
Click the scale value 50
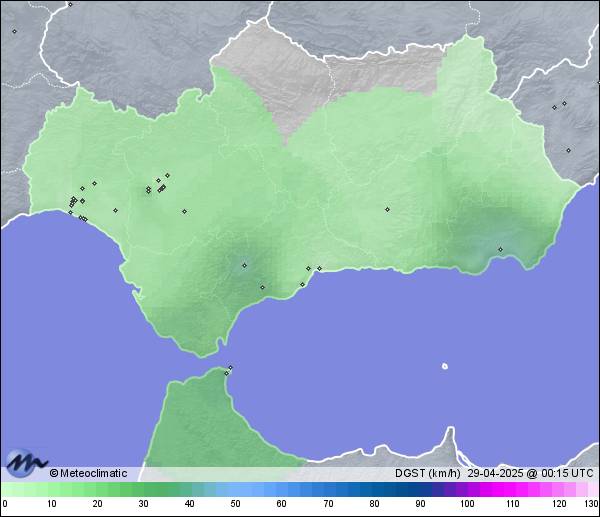235,504
